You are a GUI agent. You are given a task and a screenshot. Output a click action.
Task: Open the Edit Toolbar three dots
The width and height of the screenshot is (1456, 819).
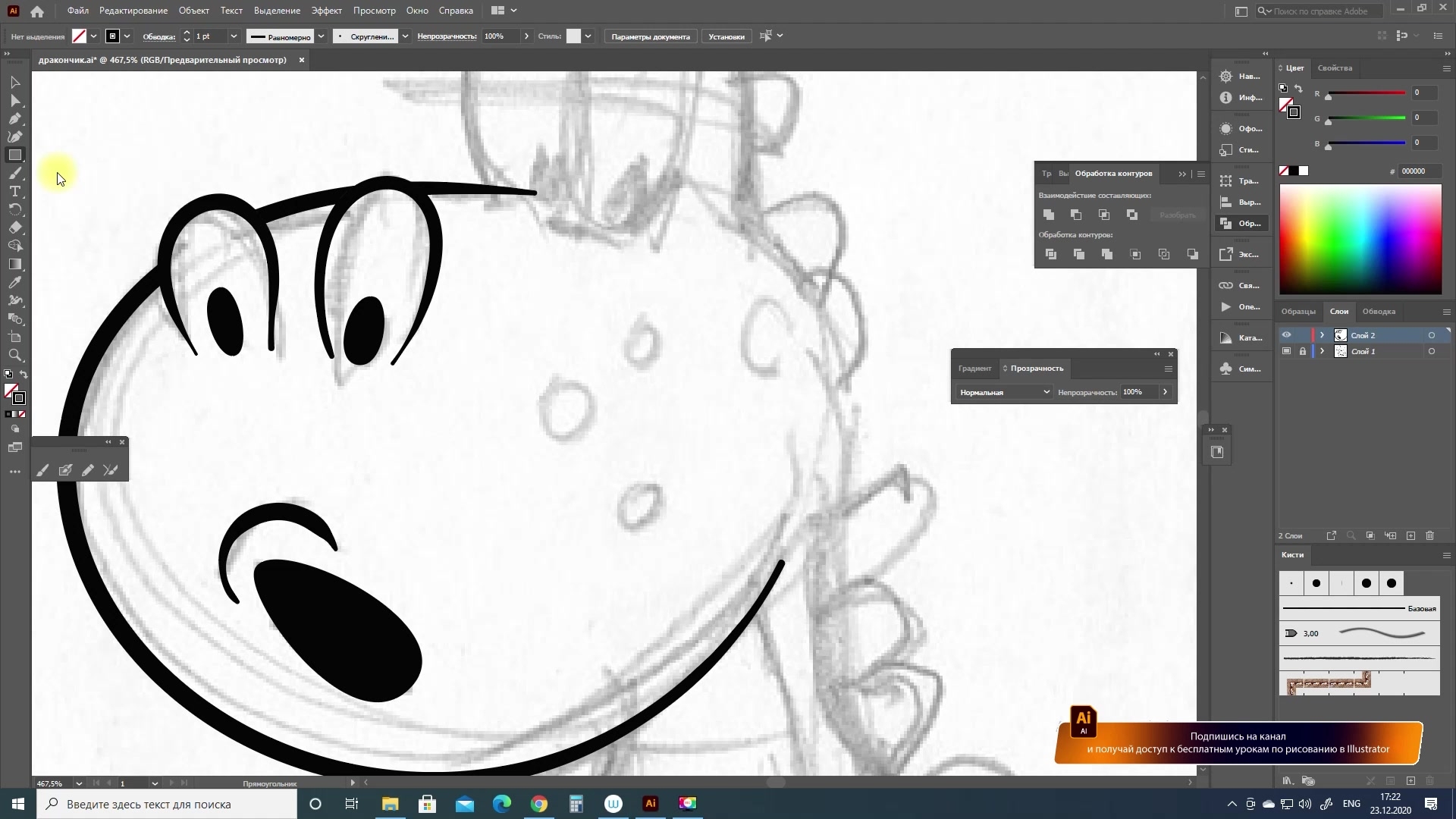(15, 472)
